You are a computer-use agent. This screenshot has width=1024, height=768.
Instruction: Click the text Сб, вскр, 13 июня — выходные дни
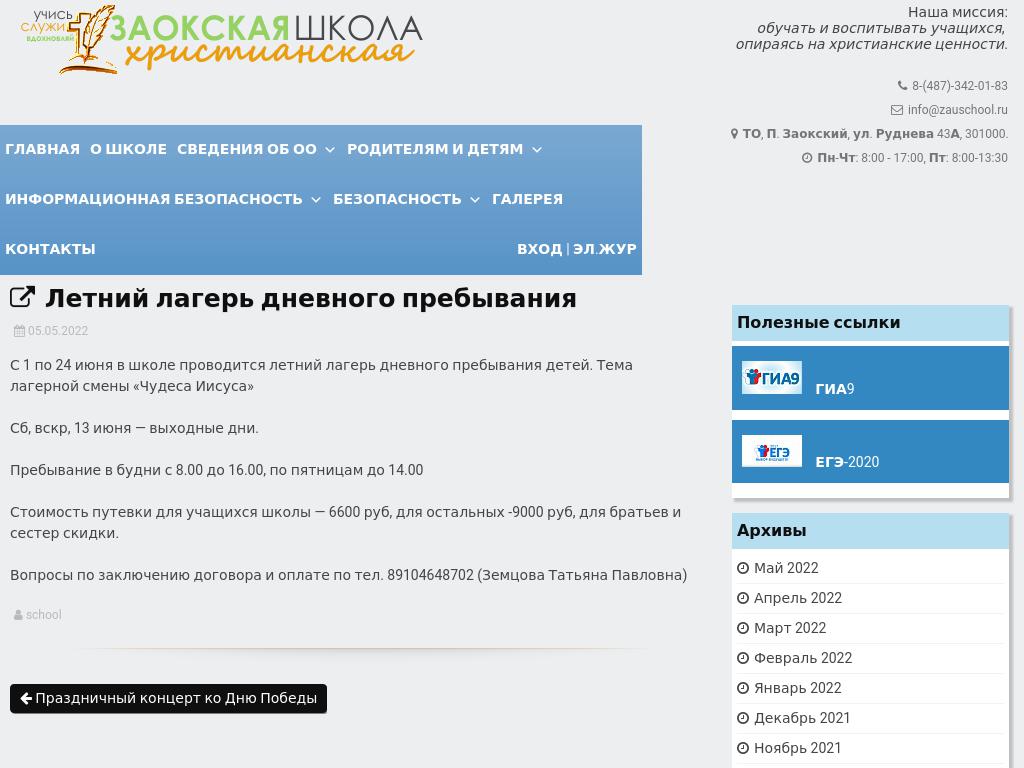(x=135, y=428)
